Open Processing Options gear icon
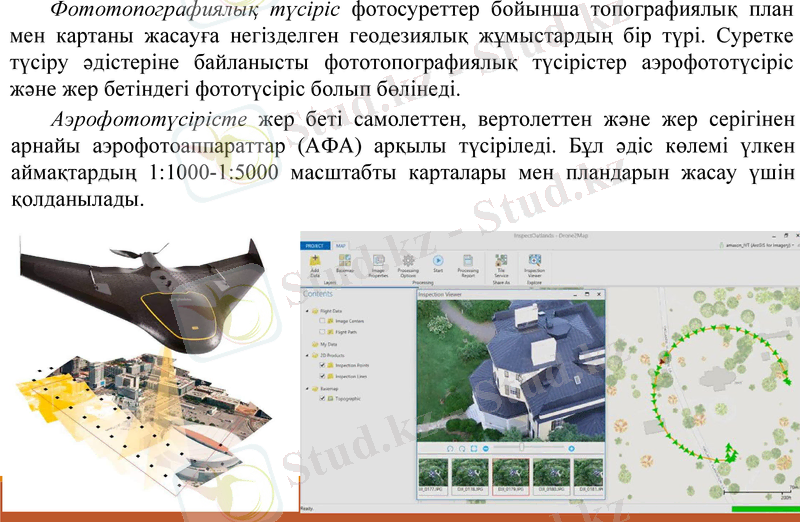This screenshot has width=800, height=522. pos(408,260)
